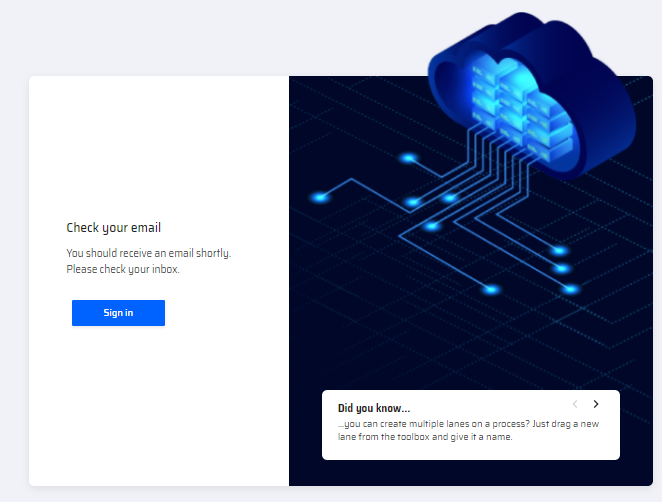Click the cloud server illustration

point(531,97)
